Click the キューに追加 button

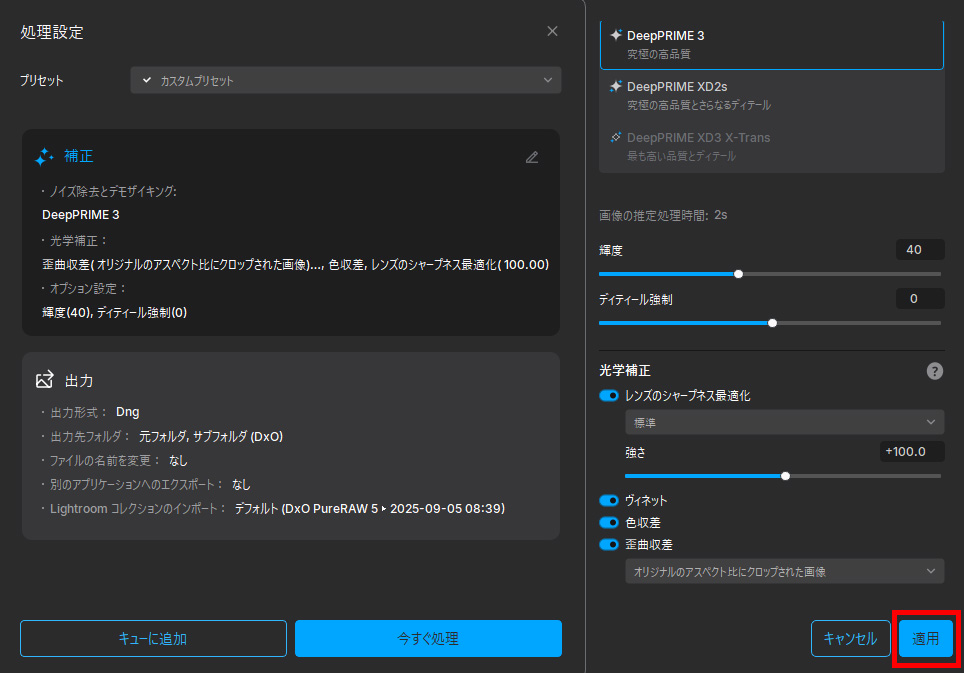(x=153, y=639)
